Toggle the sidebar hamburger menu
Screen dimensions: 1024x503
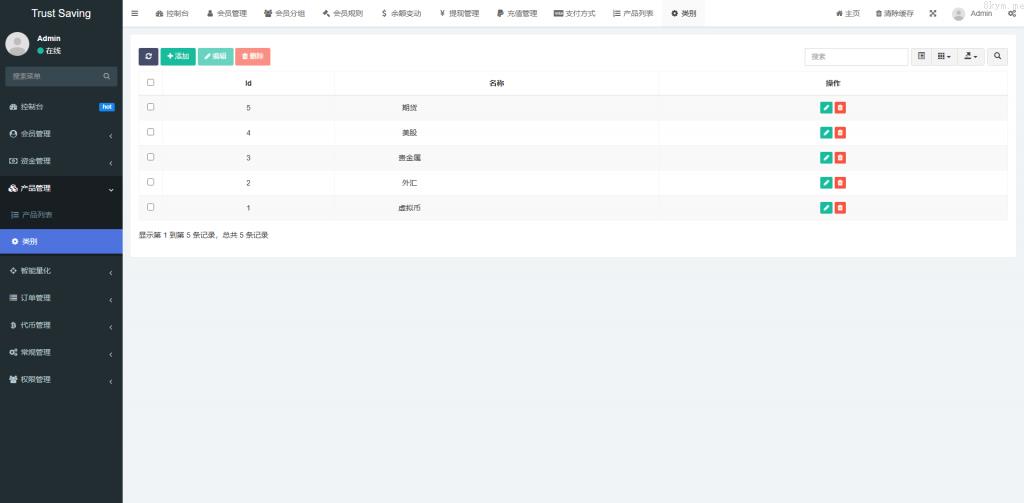[x=135, y=13]
